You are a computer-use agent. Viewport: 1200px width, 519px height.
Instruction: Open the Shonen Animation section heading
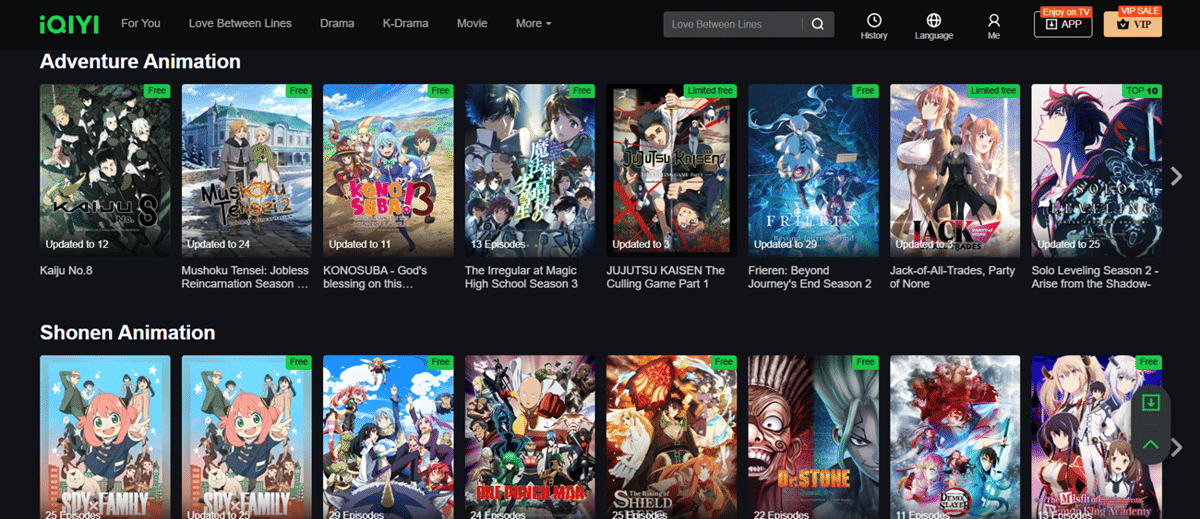click(127, 332)
